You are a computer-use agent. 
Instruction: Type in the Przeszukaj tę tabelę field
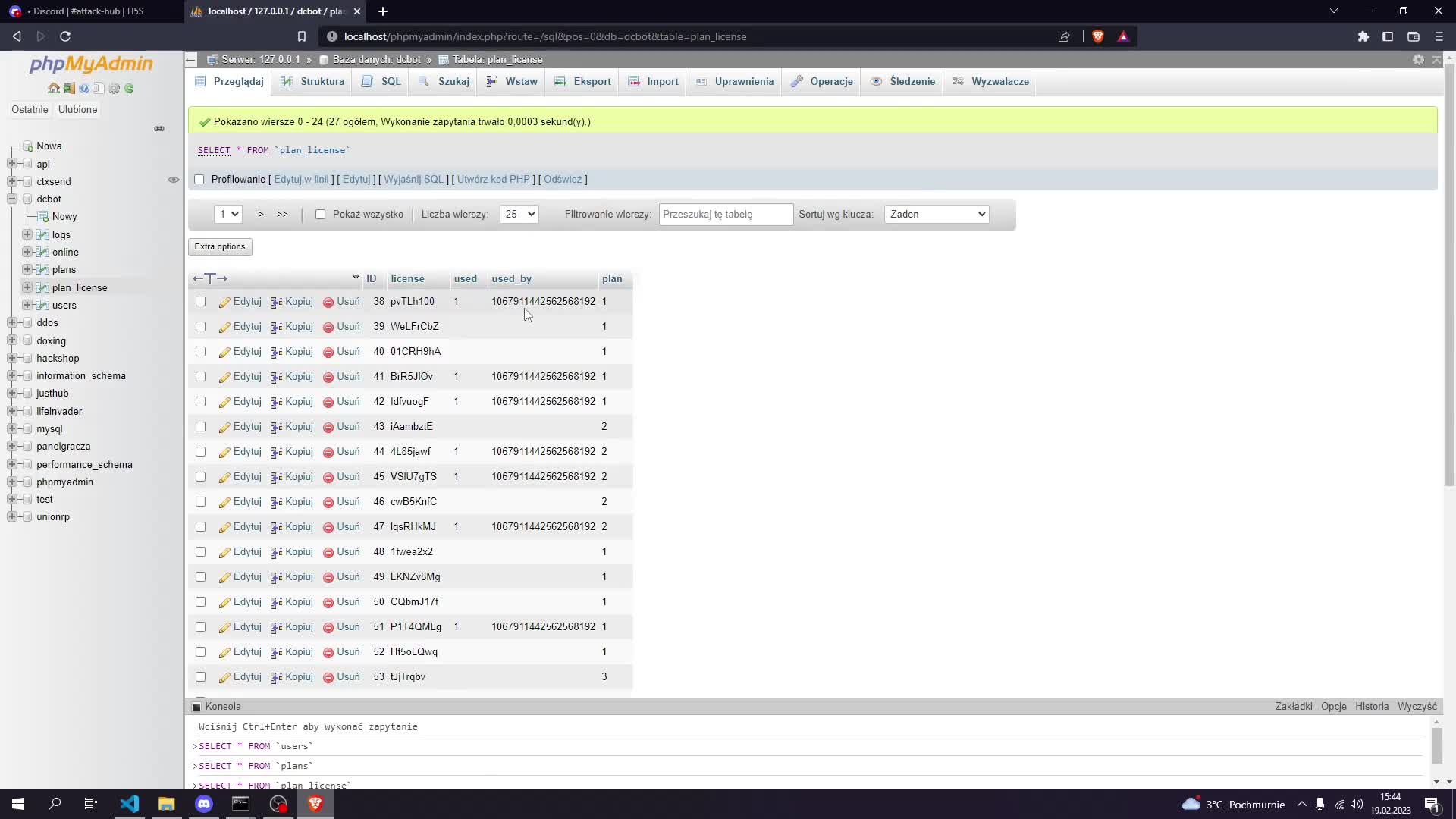click(725, 215)
